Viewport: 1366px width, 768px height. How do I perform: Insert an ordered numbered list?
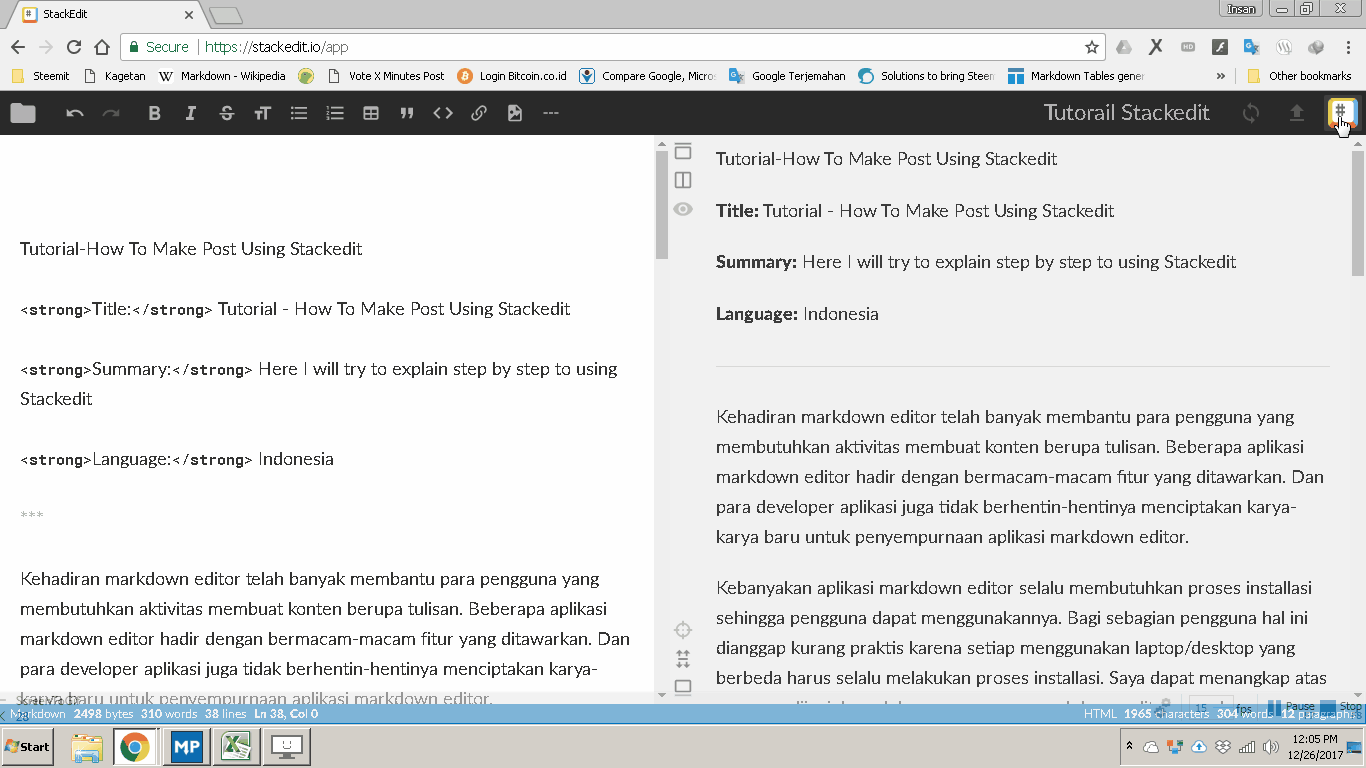pyautogui.click(x=335, y=113)
